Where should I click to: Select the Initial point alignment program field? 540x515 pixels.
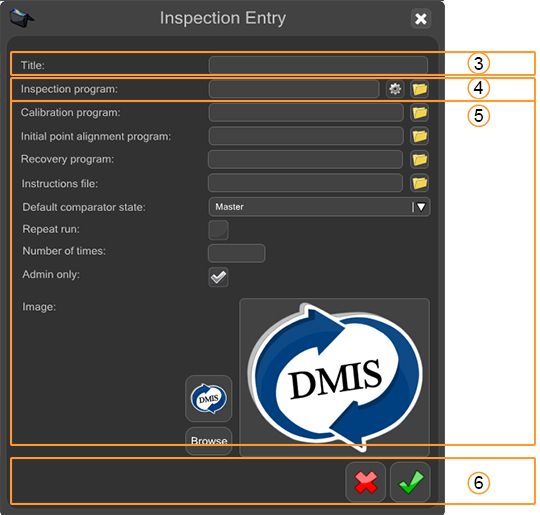pyautogui.click(x=306, y=136)
